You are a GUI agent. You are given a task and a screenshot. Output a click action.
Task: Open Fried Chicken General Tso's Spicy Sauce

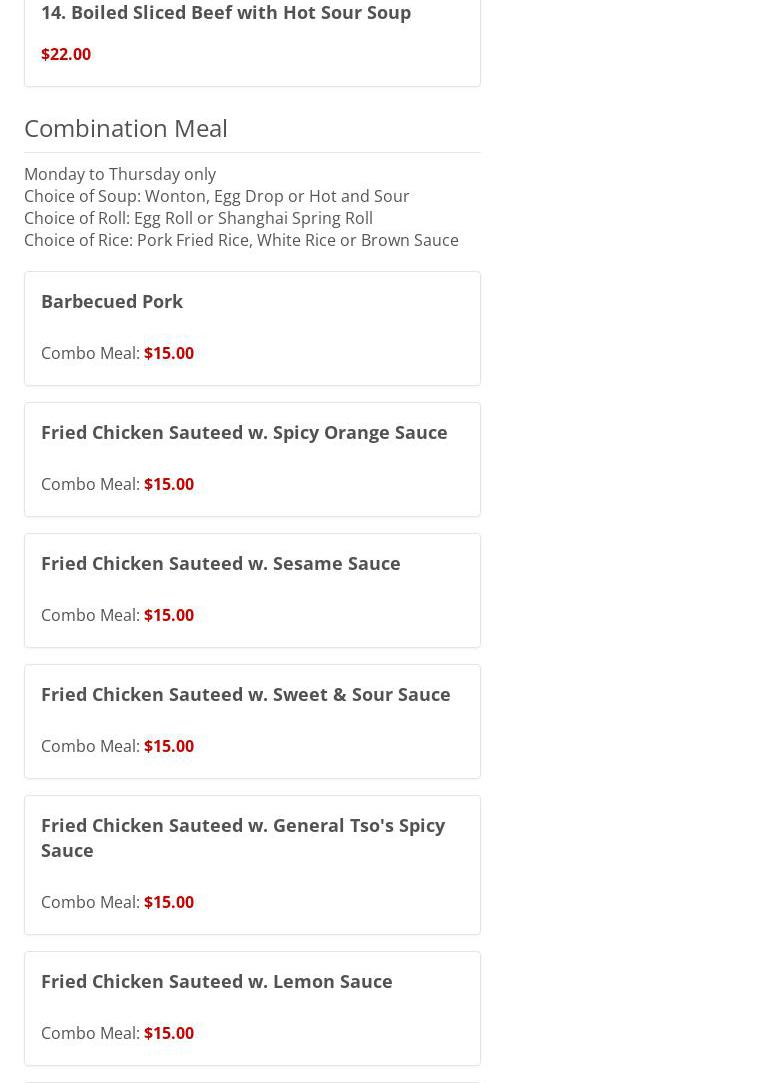tap(243, 837)
